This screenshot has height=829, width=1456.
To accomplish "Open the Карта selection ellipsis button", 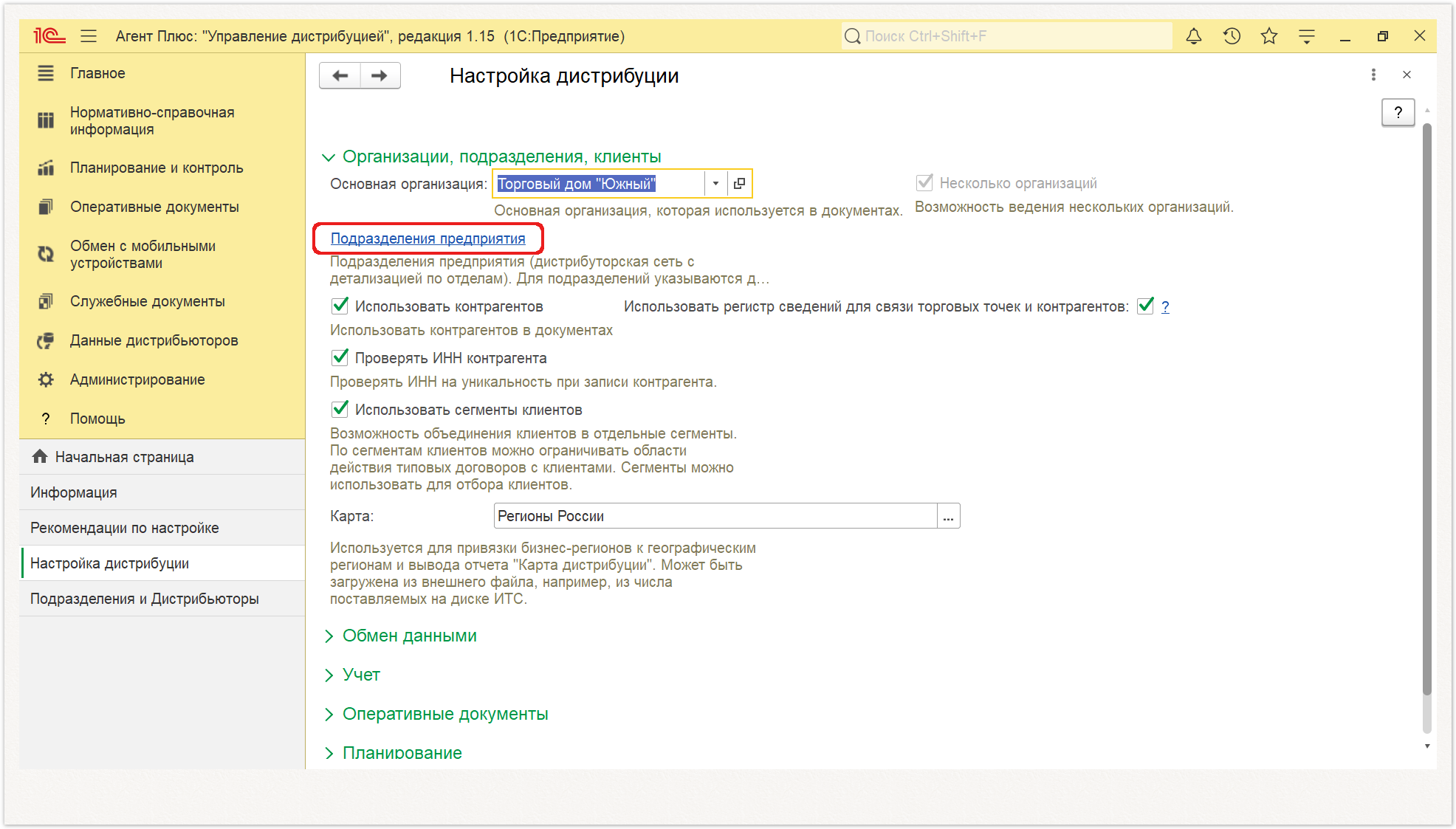I will [948, 515].
